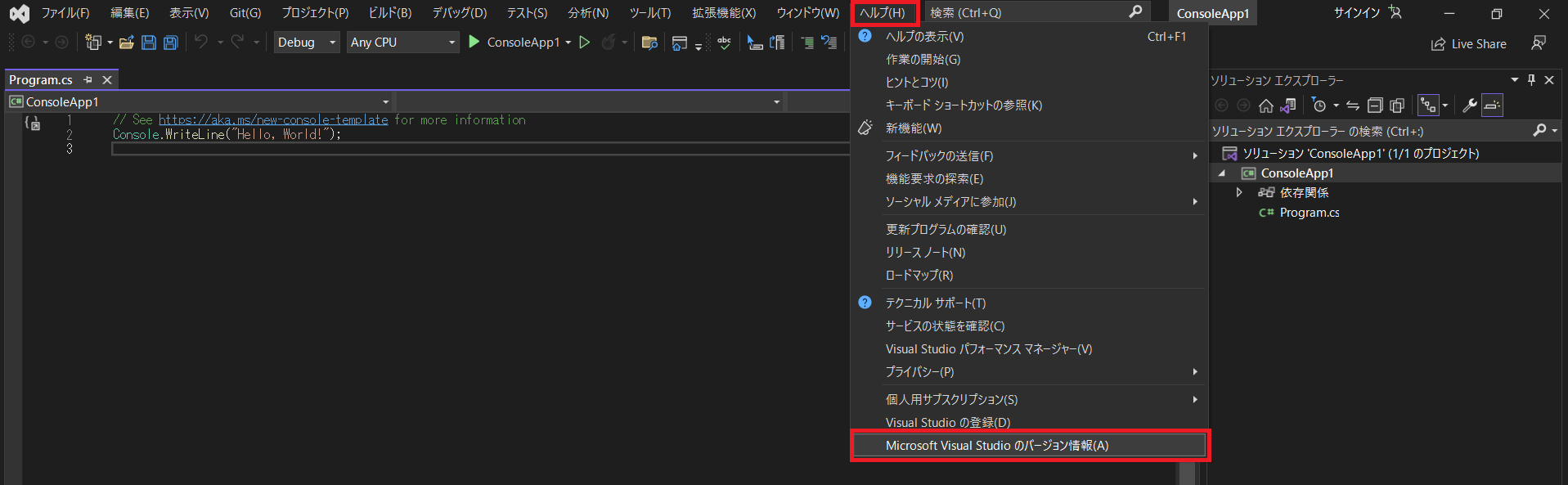The image size is (1568, 485).
Task: Toggle nested items view in Solution Explorer
Action: point(1428,106)
